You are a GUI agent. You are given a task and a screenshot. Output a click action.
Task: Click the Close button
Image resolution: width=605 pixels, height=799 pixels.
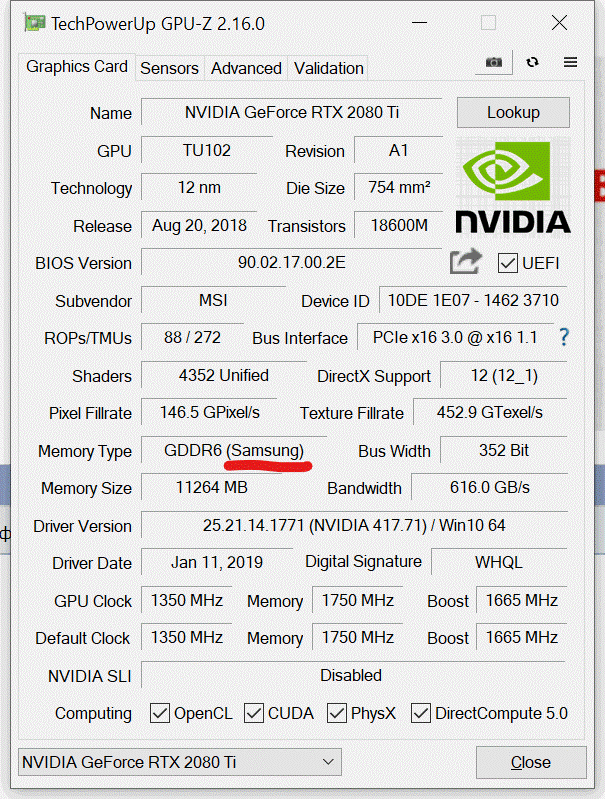(x=530, y=762)
